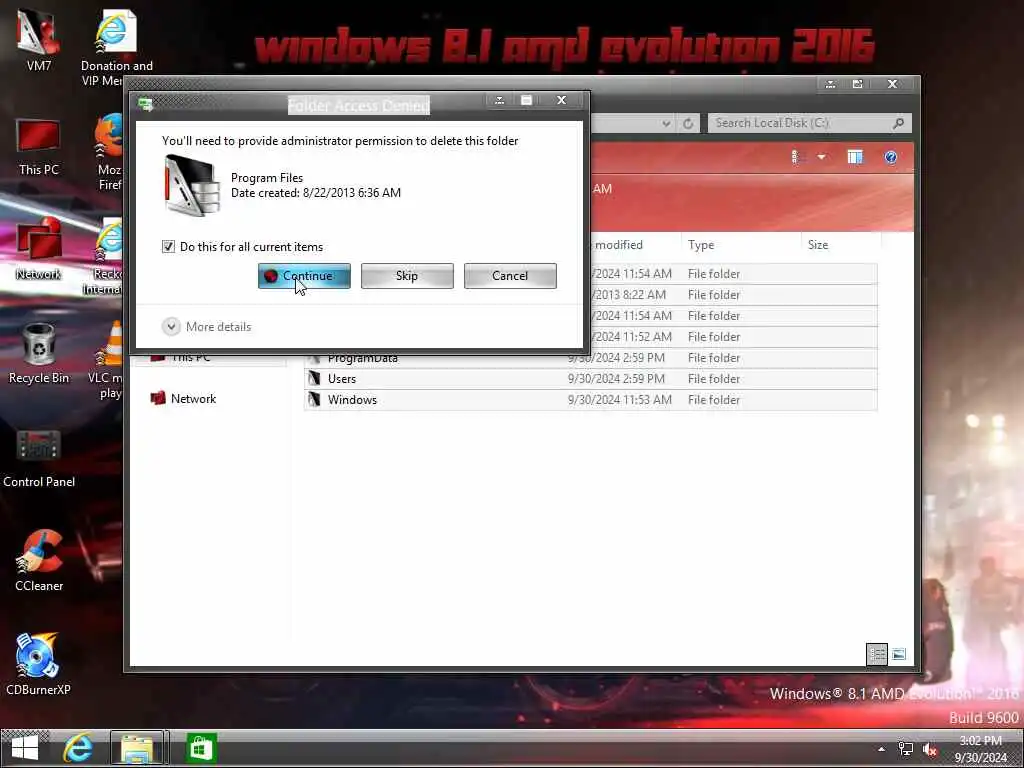Image resolution: width=1024 pixels, height=768 pixels.
Task: Change view via the views icon
Action: pyautogui.click(x=796, y=157)
